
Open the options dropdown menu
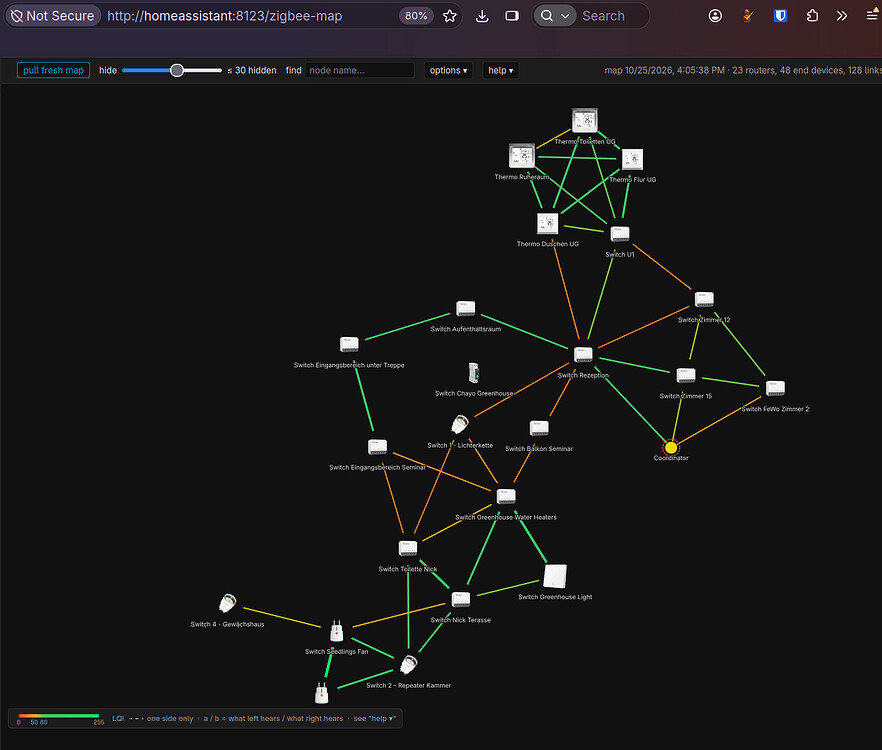(448, 70)
